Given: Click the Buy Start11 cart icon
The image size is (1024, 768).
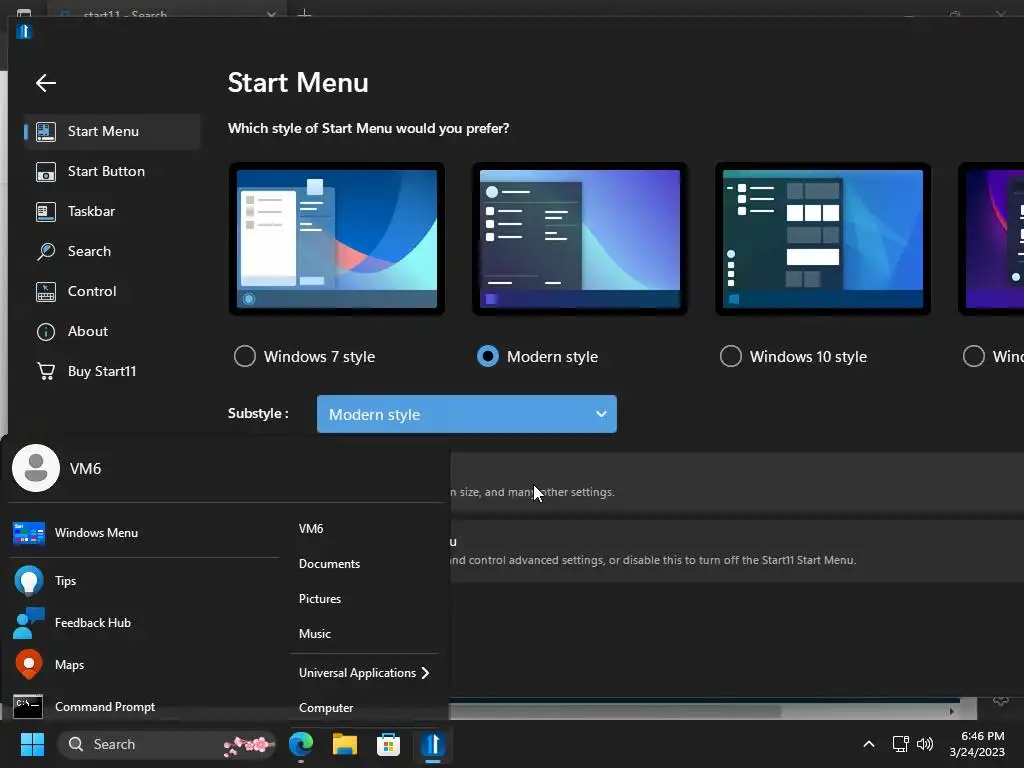Looking at the screenshot, I should coord(46,371).
